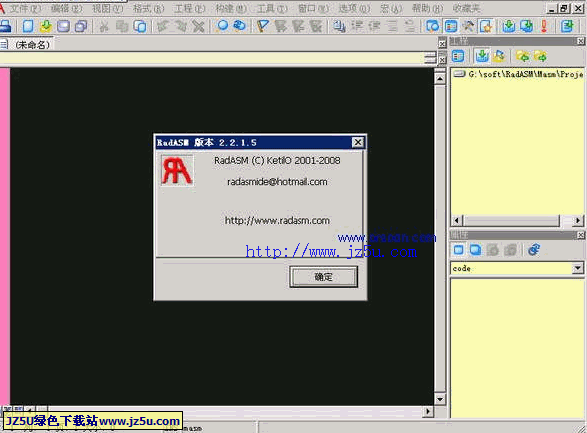Click the 确定 button in About dialog
The height and width of the screenshot is (433, 587).
tap(323, 277)
